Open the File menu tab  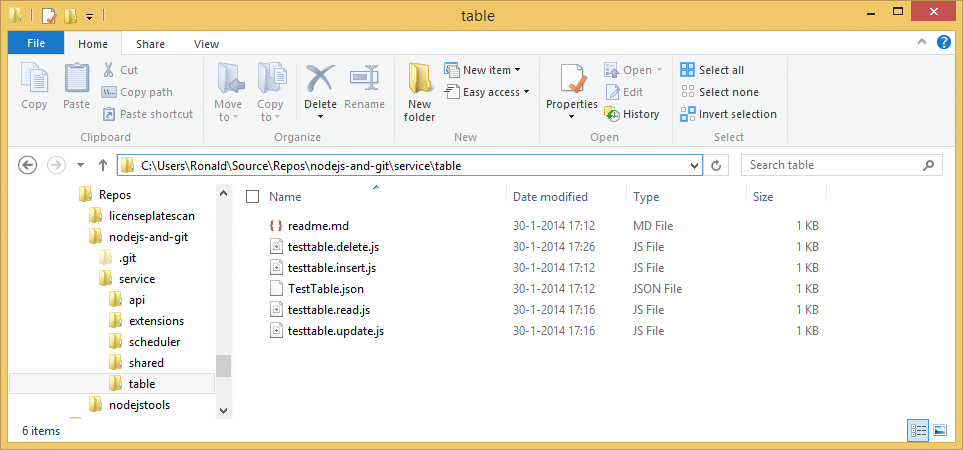coord(36,44)
